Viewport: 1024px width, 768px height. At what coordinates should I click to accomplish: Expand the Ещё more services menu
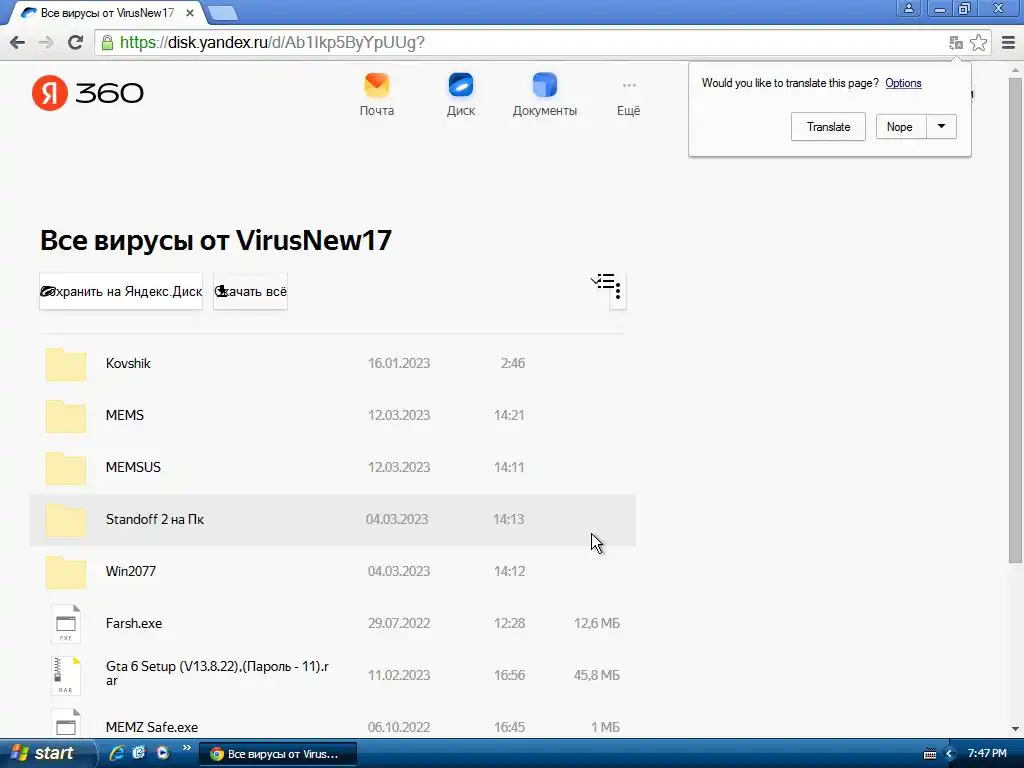tap(628, 95)
